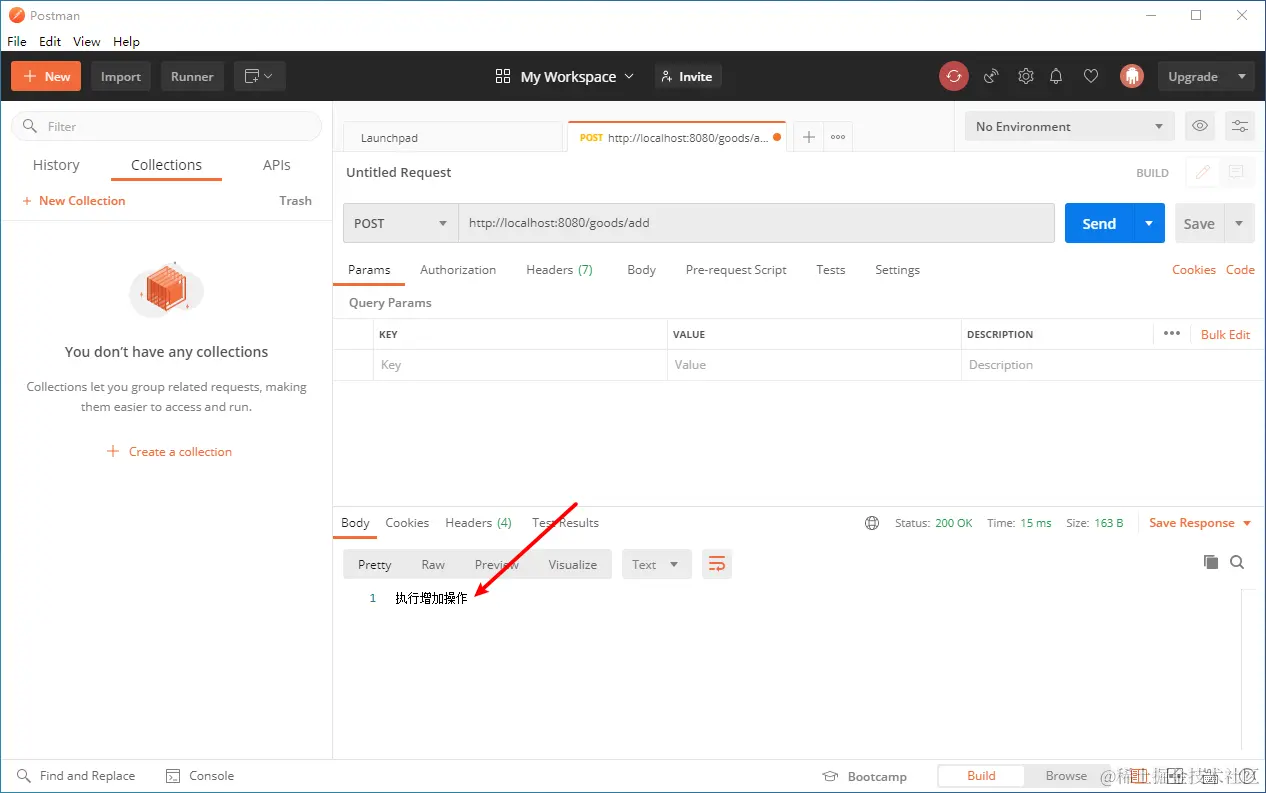
Task: Expand the Send button dropdown arrow
Action: 1149,223
